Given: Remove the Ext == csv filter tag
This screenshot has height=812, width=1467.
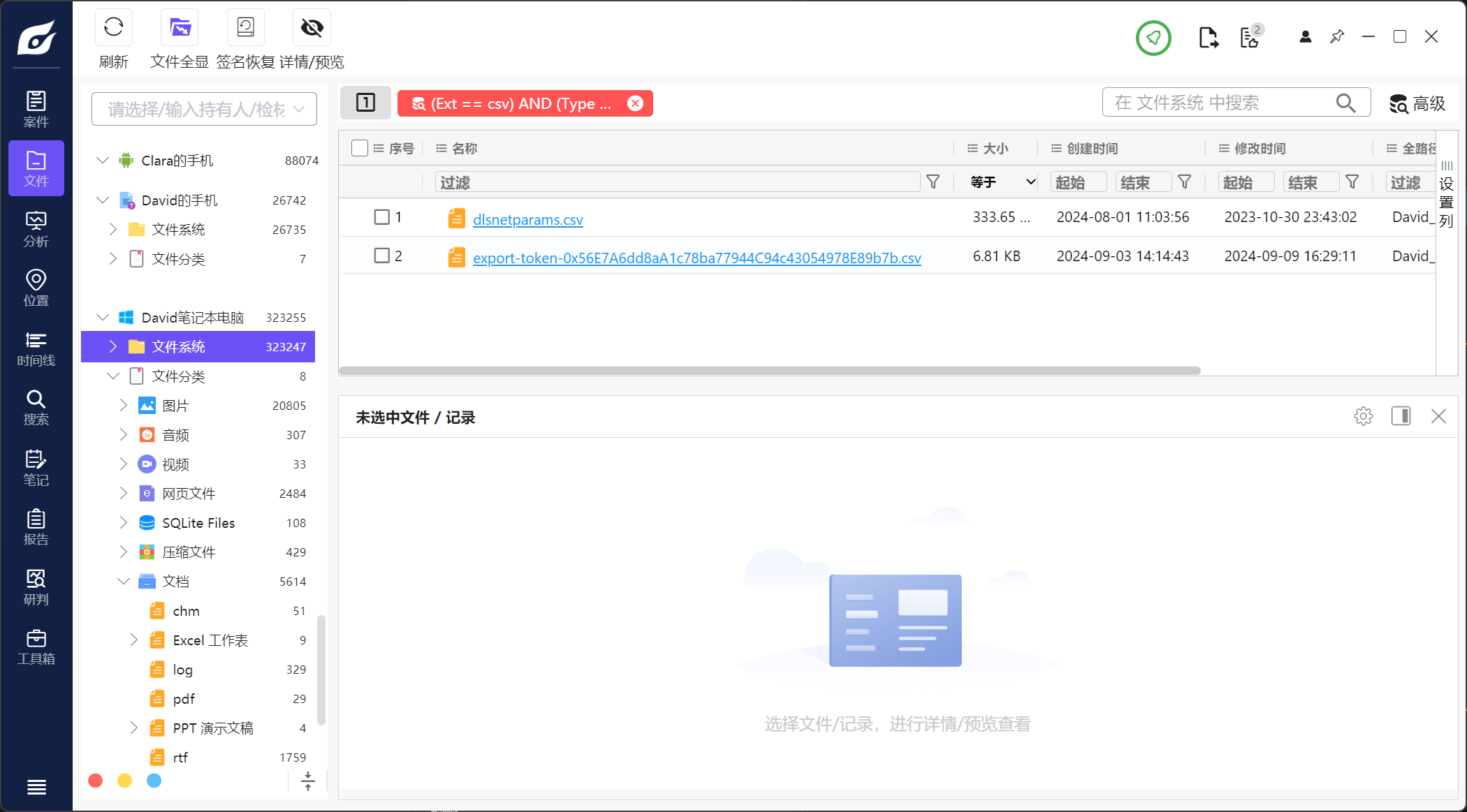Looking at the screenshot, I should coord(635,103).
